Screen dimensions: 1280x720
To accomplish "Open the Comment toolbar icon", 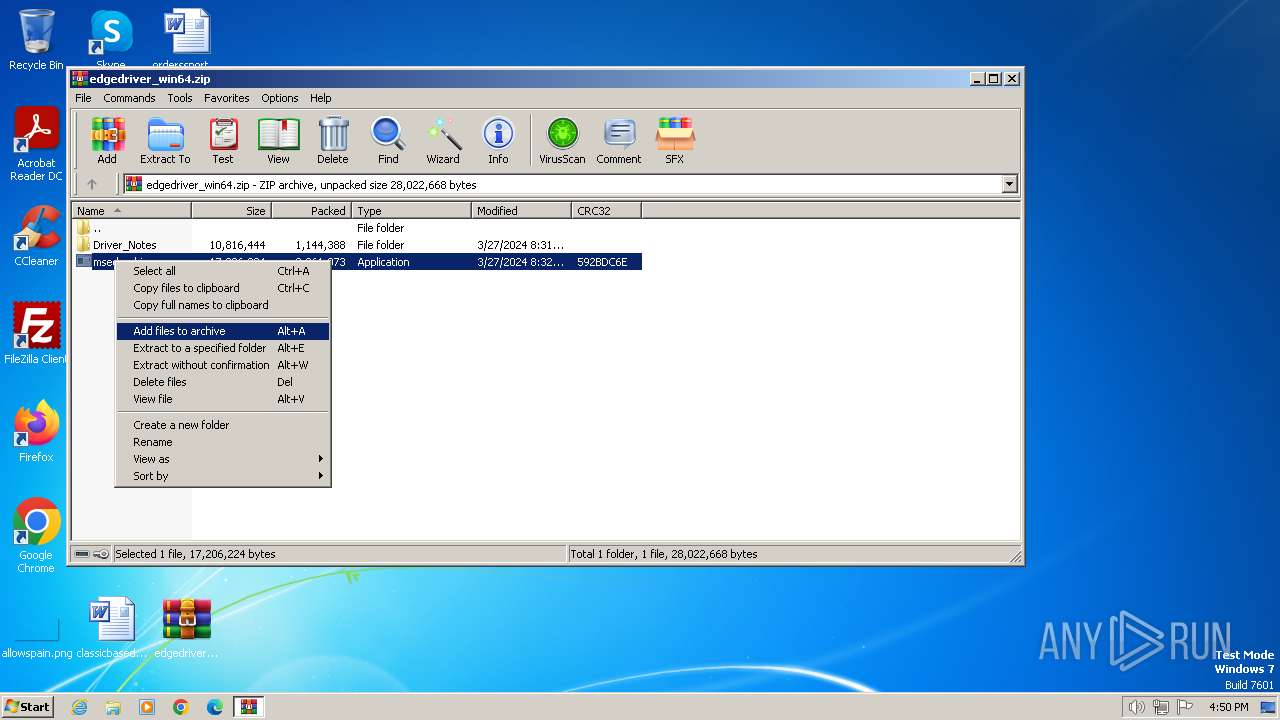I will coord(619,140).
